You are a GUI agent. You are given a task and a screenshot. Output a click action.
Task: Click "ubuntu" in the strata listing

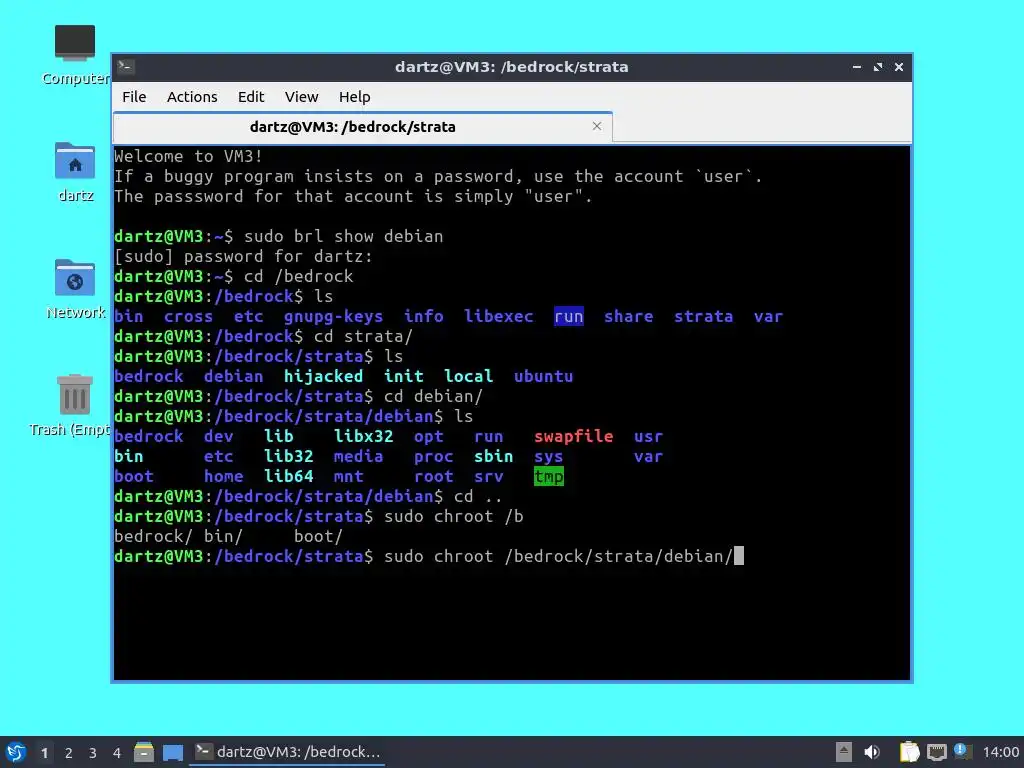(543, 376)
